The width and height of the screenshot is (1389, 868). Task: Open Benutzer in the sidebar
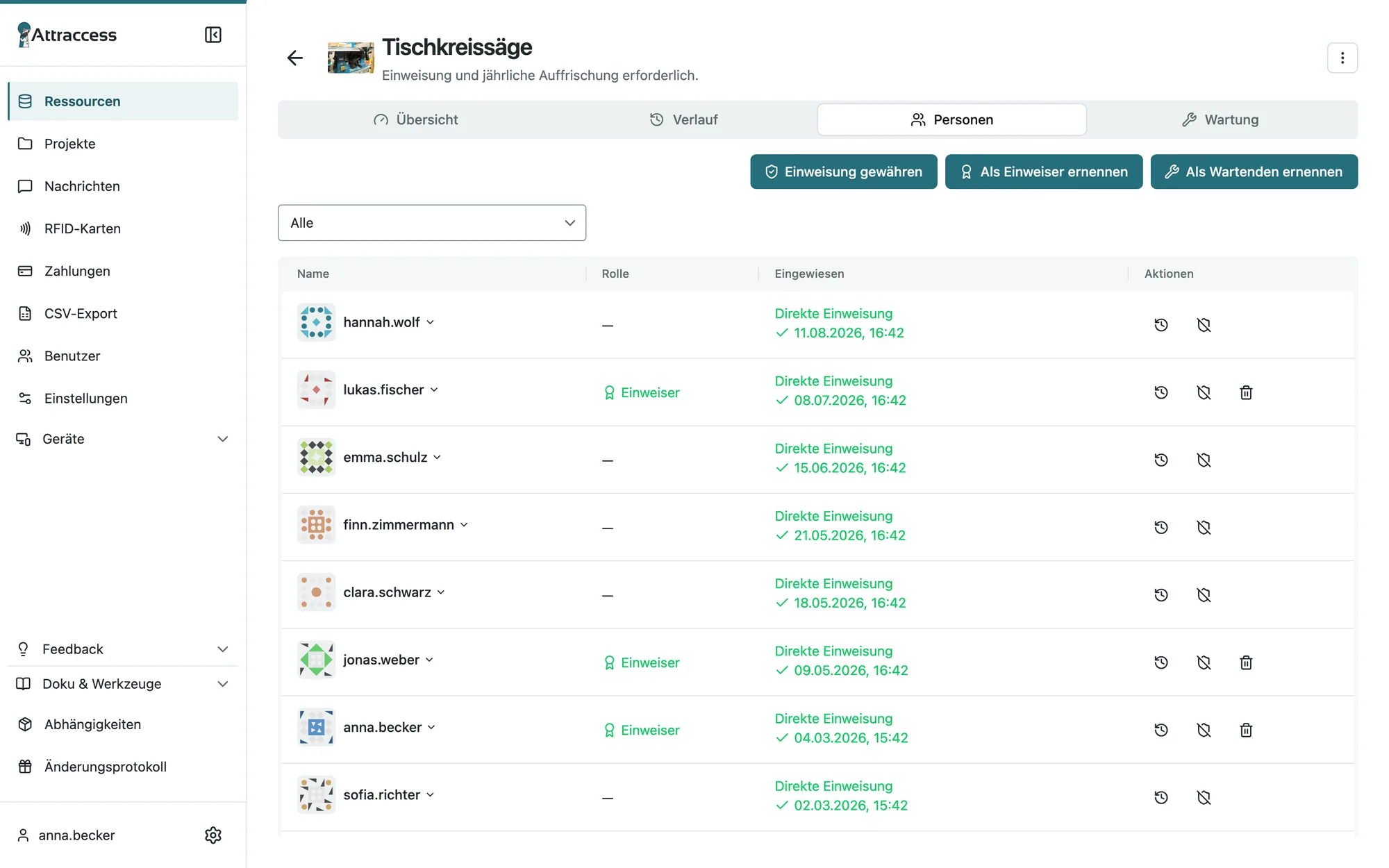[122, 356]
